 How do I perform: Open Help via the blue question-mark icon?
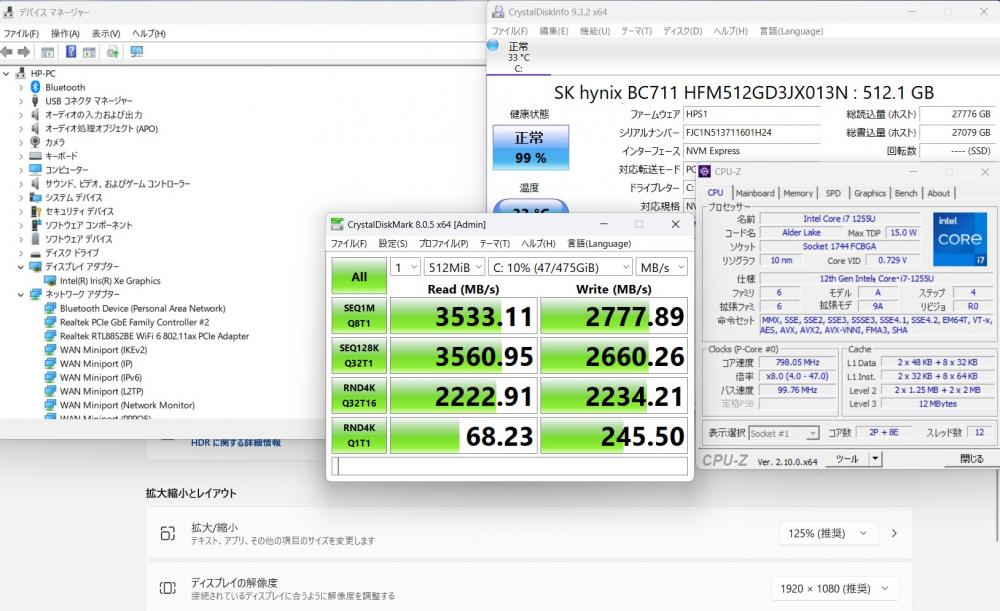[71, 52]
